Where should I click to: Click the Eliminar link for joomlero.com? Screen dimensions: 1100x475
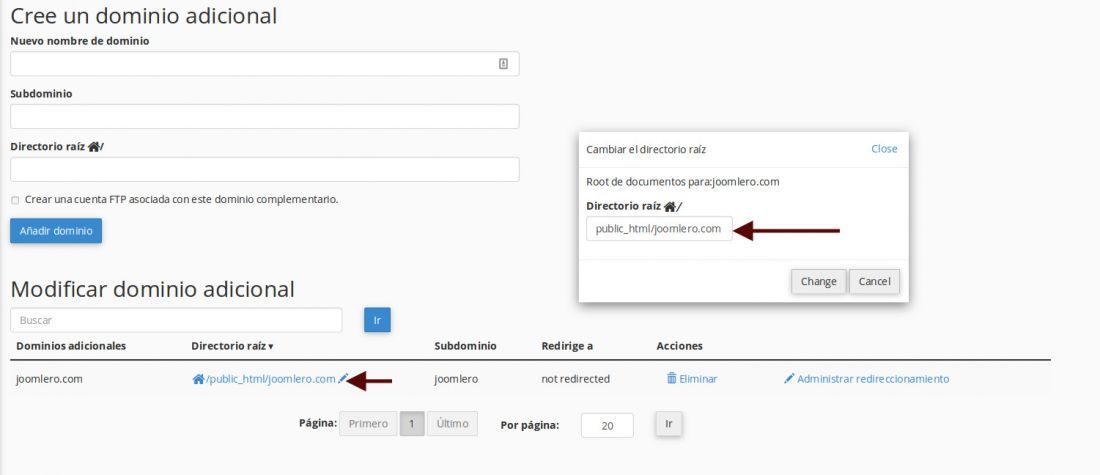pyautogui.click(x=698, y=379)
